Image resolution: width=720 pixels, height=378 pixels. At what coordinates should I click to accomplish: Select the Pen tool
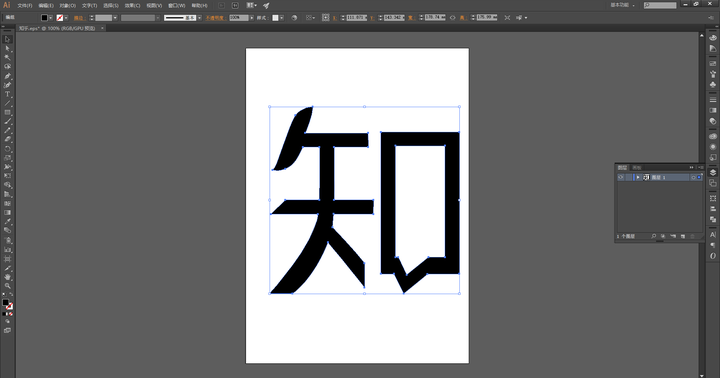pos(7,76)
